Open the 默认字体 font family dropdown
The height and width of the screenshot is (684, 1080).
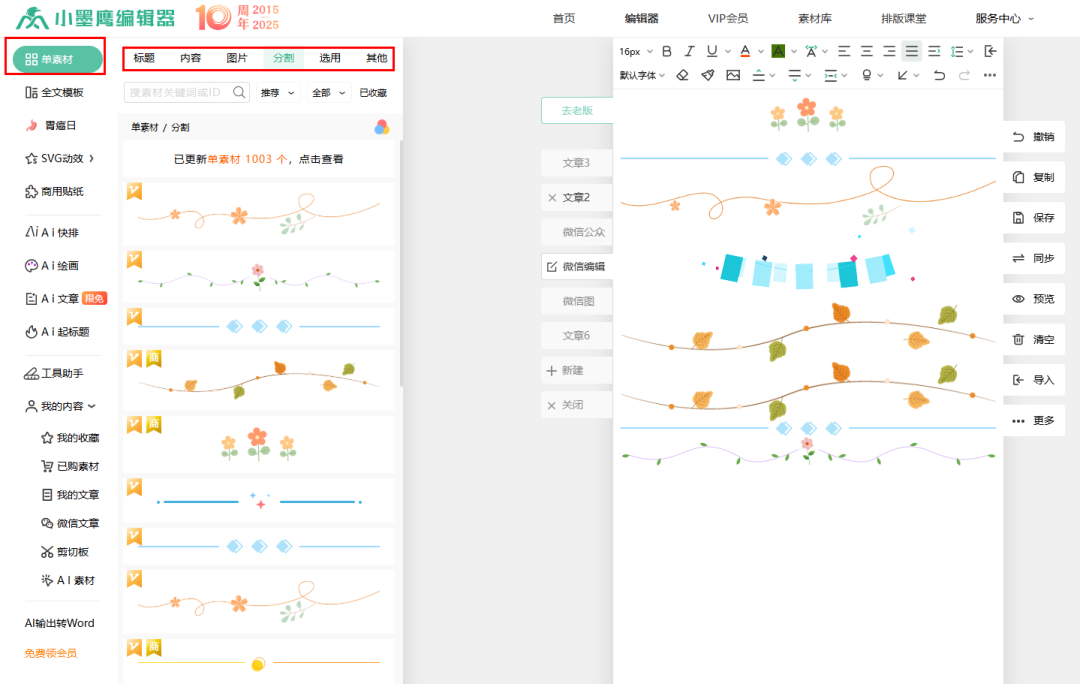(642, 75)
